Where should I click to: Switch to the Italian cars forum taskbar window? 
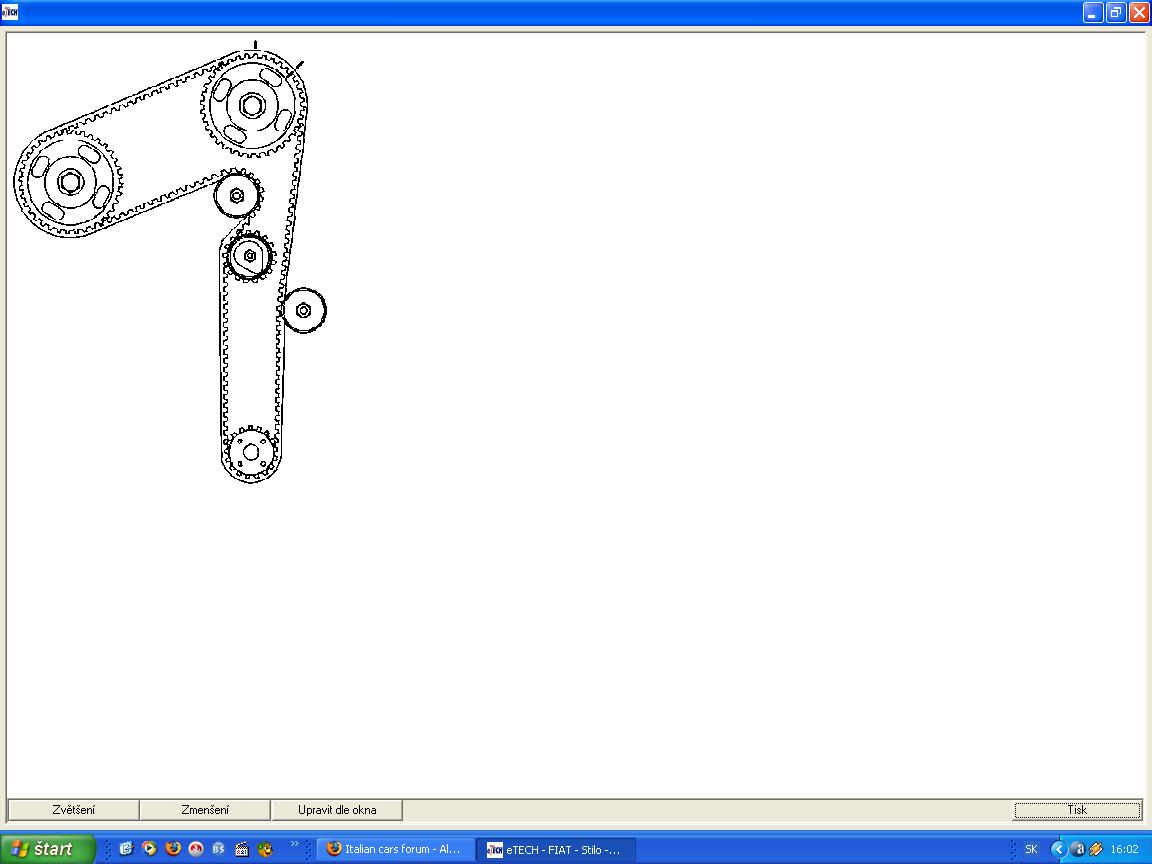(x=395, y=849)
